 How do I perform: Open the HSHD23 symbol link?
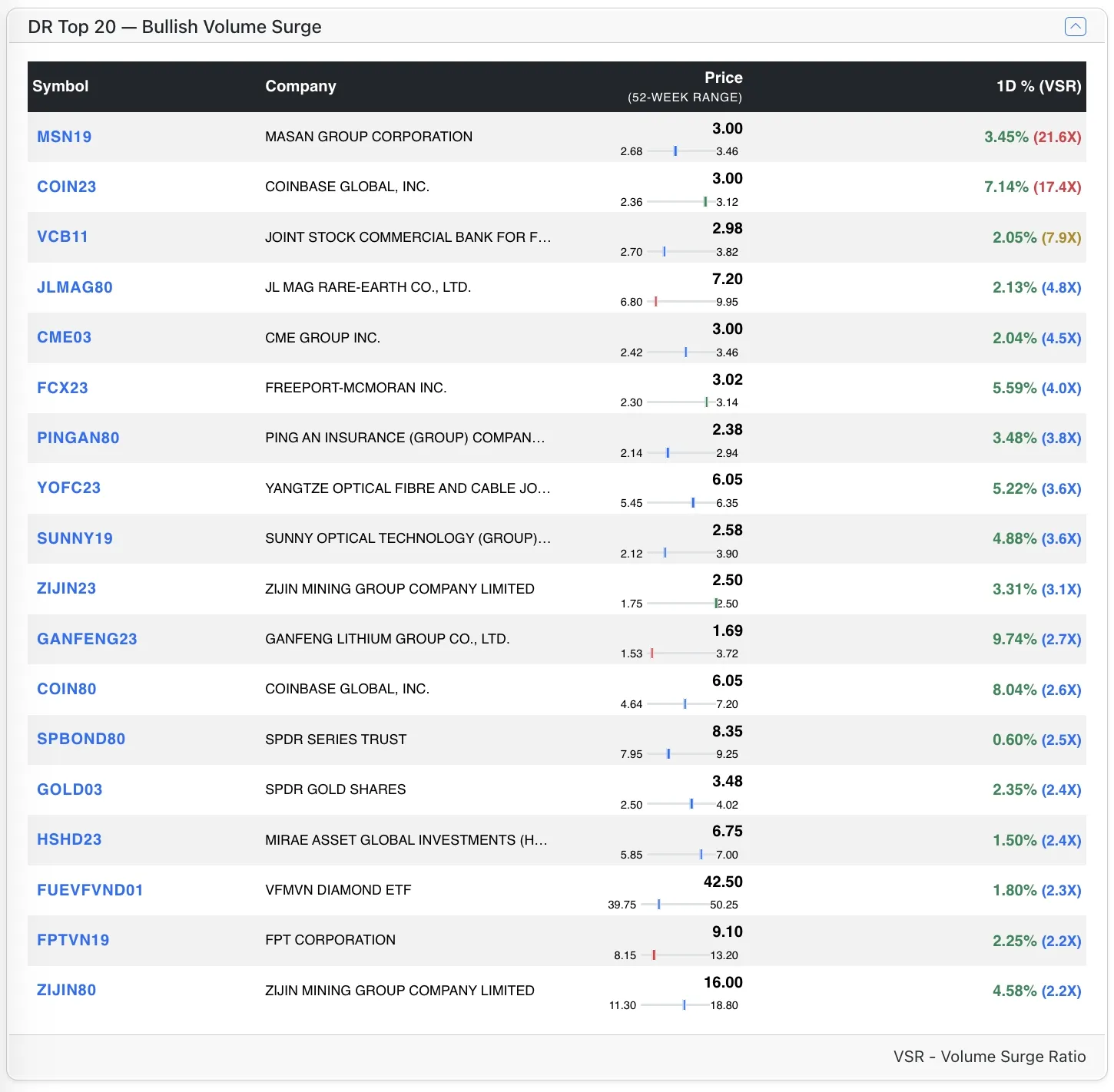69,839
